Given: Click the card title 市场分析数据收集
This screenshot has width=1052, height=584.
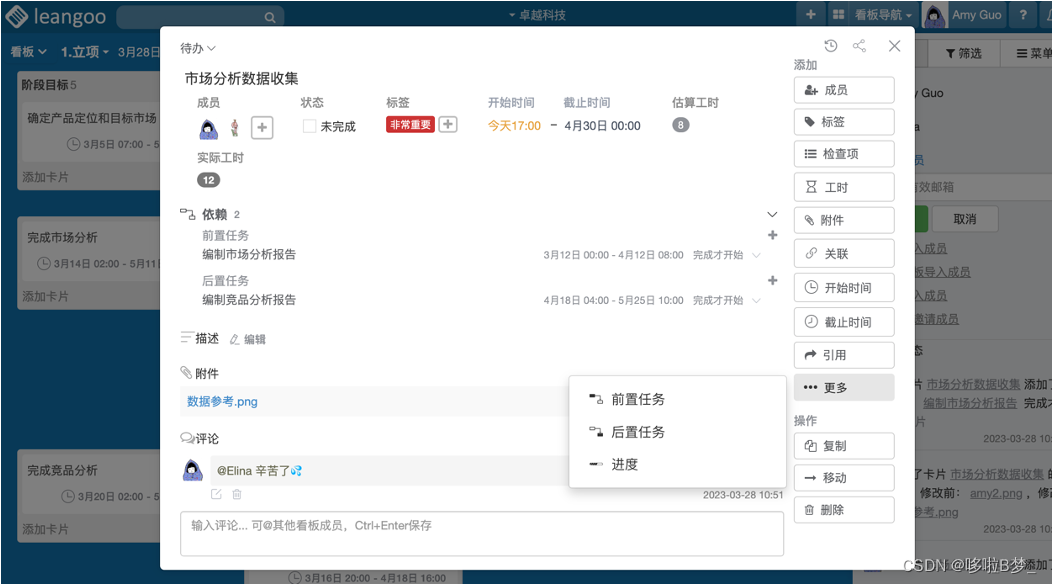Looking at the screenshot, I should 242,79.
